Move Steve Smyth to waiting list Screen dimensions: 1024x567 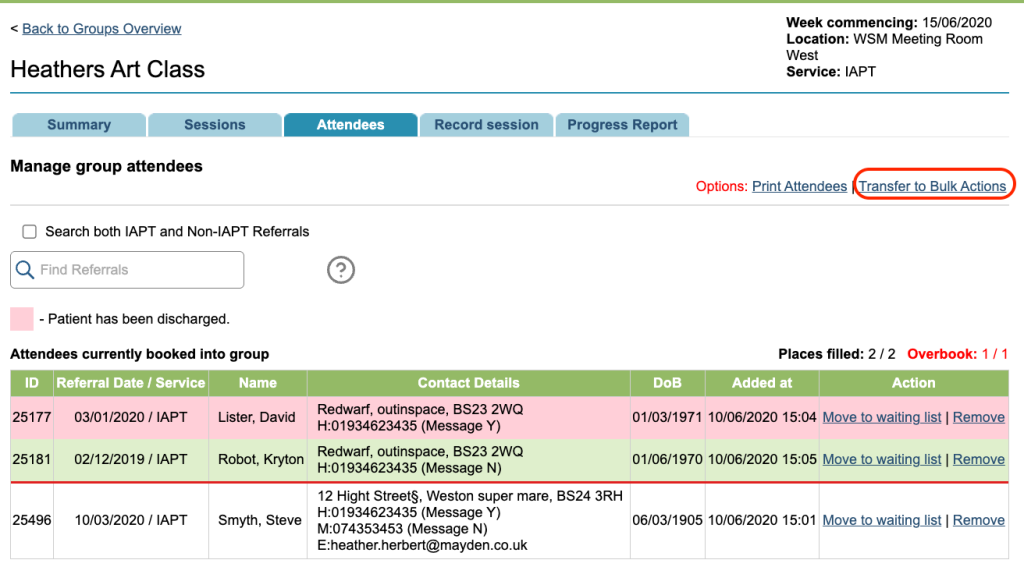click(881, 520)
